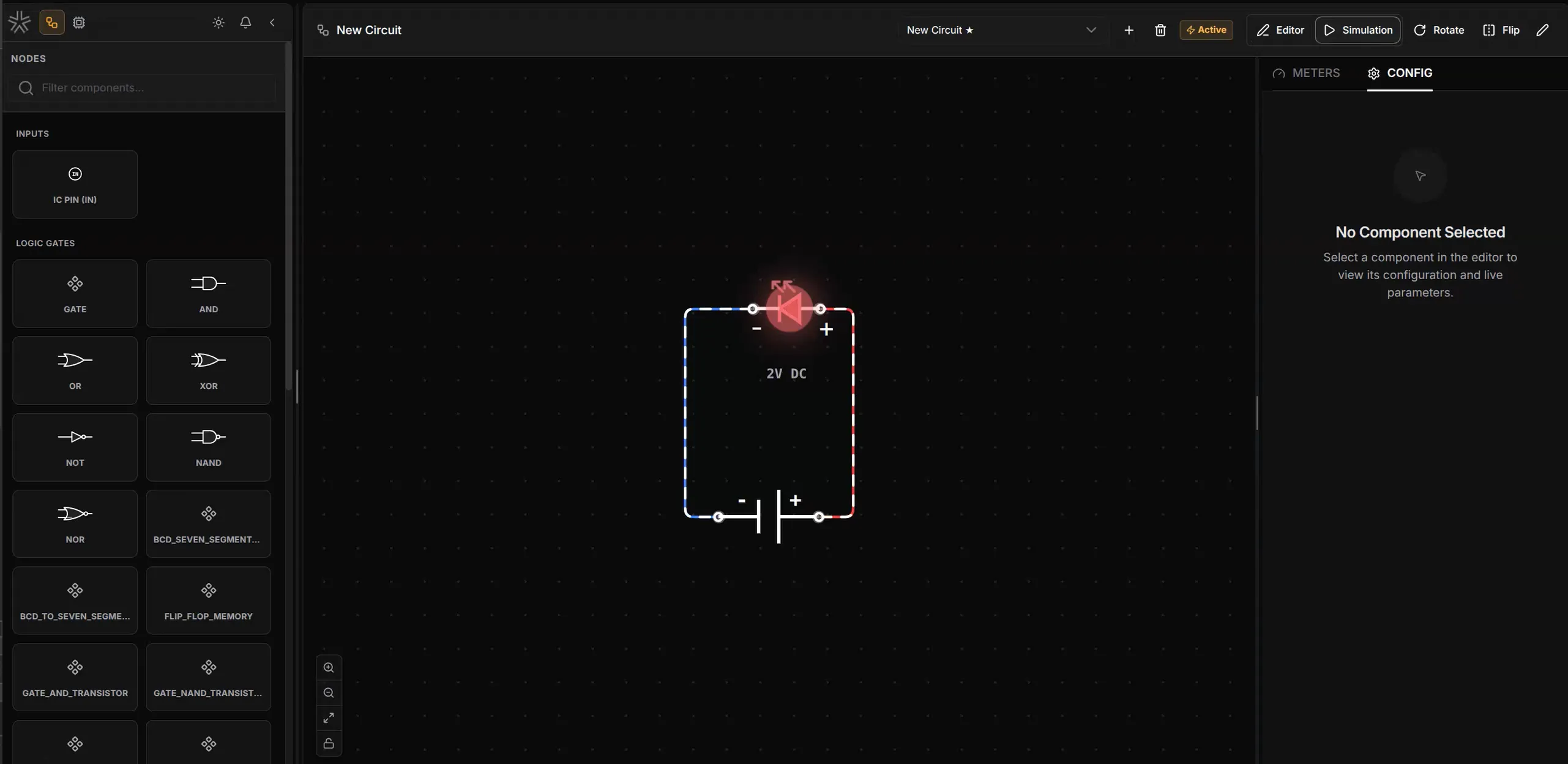1568x764 pixels.
Task: Select the BCD_TO_SEVEN_SEGME component card
Action: click(75, 601)
